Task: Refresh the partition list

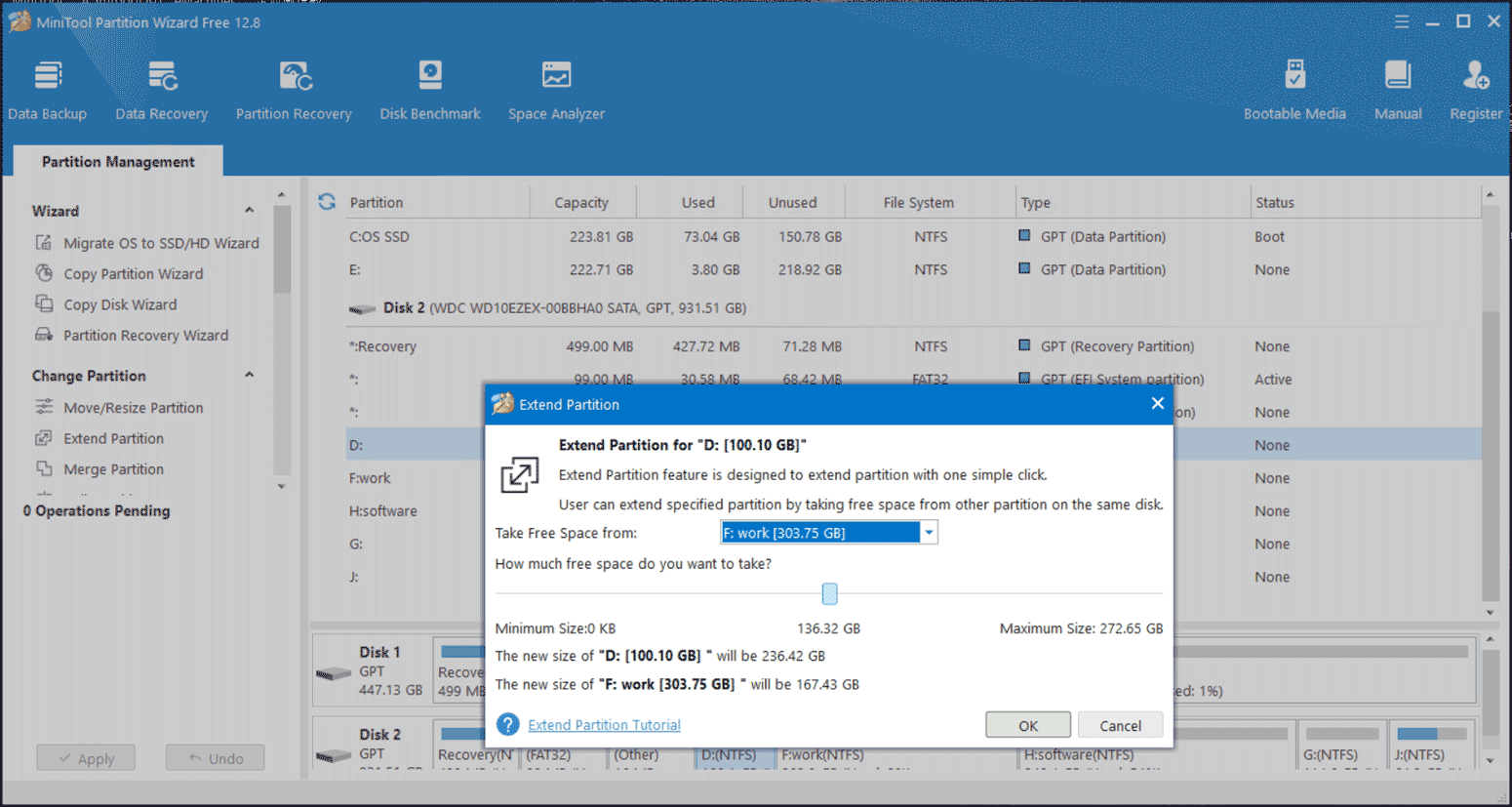Action: tap(327, 202)
